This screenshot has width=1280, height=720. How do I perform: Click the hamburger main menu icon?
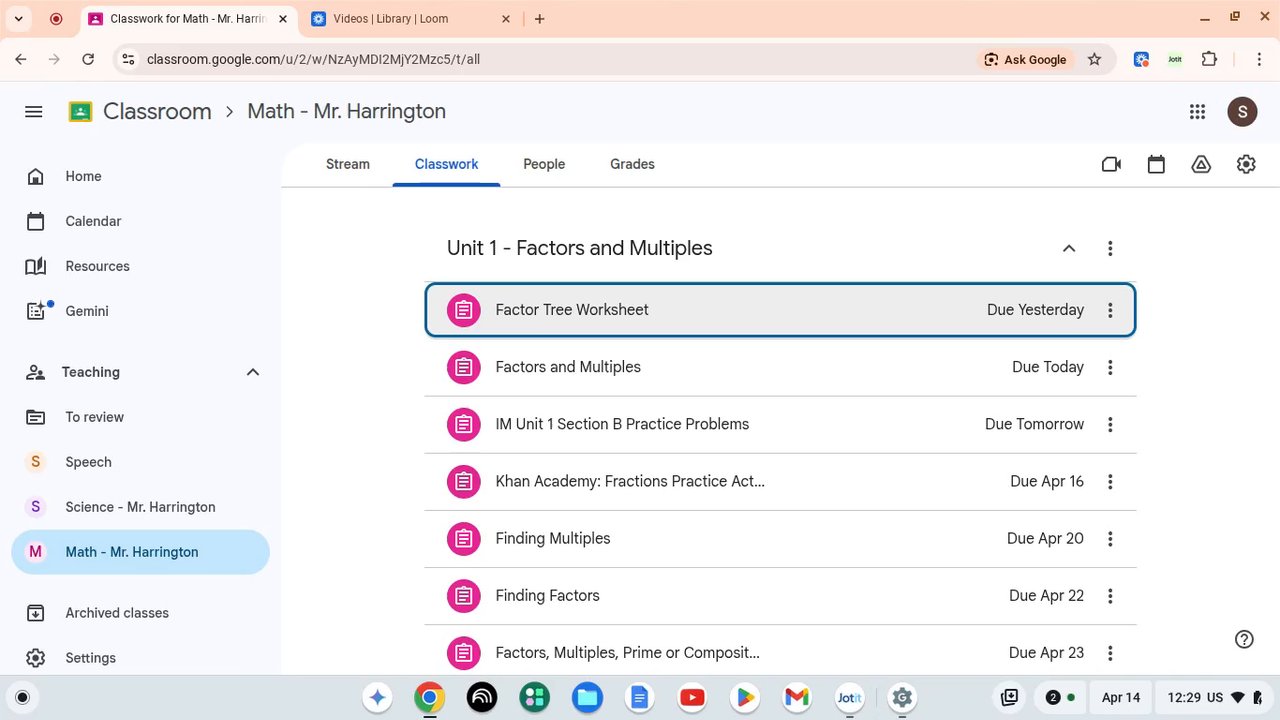34,112
